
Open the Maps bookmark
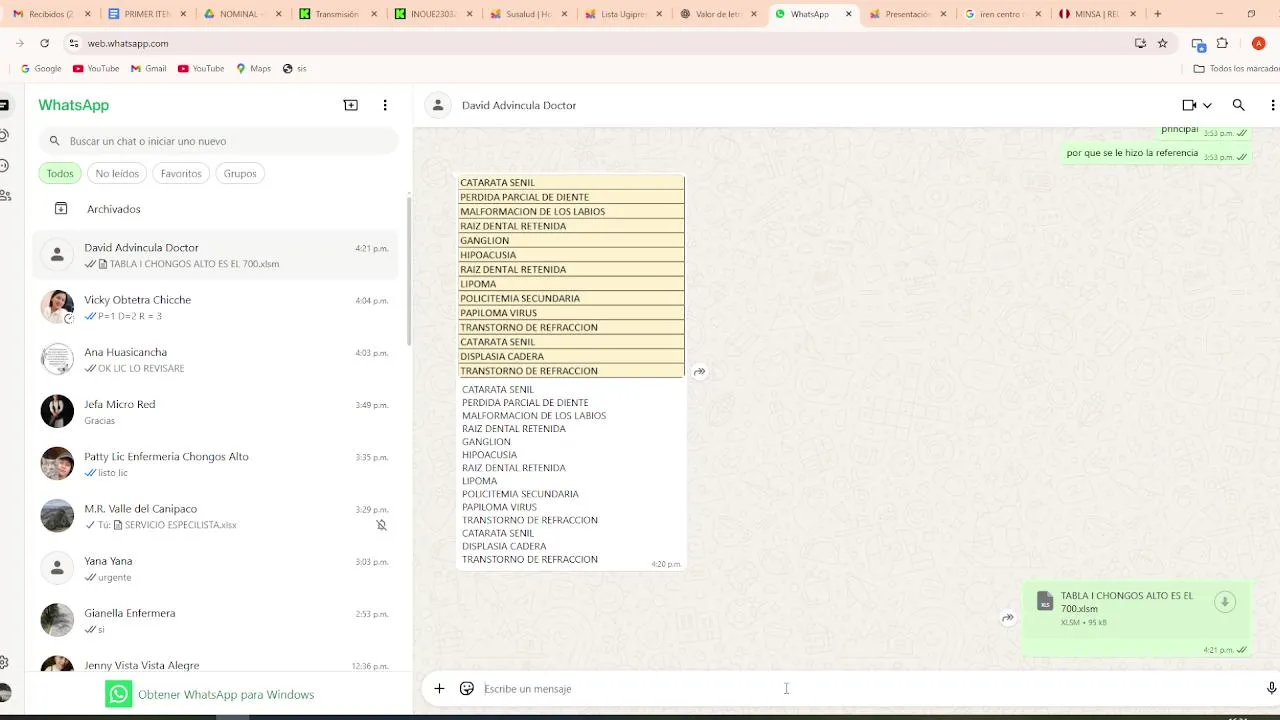[x=253, y=69]
